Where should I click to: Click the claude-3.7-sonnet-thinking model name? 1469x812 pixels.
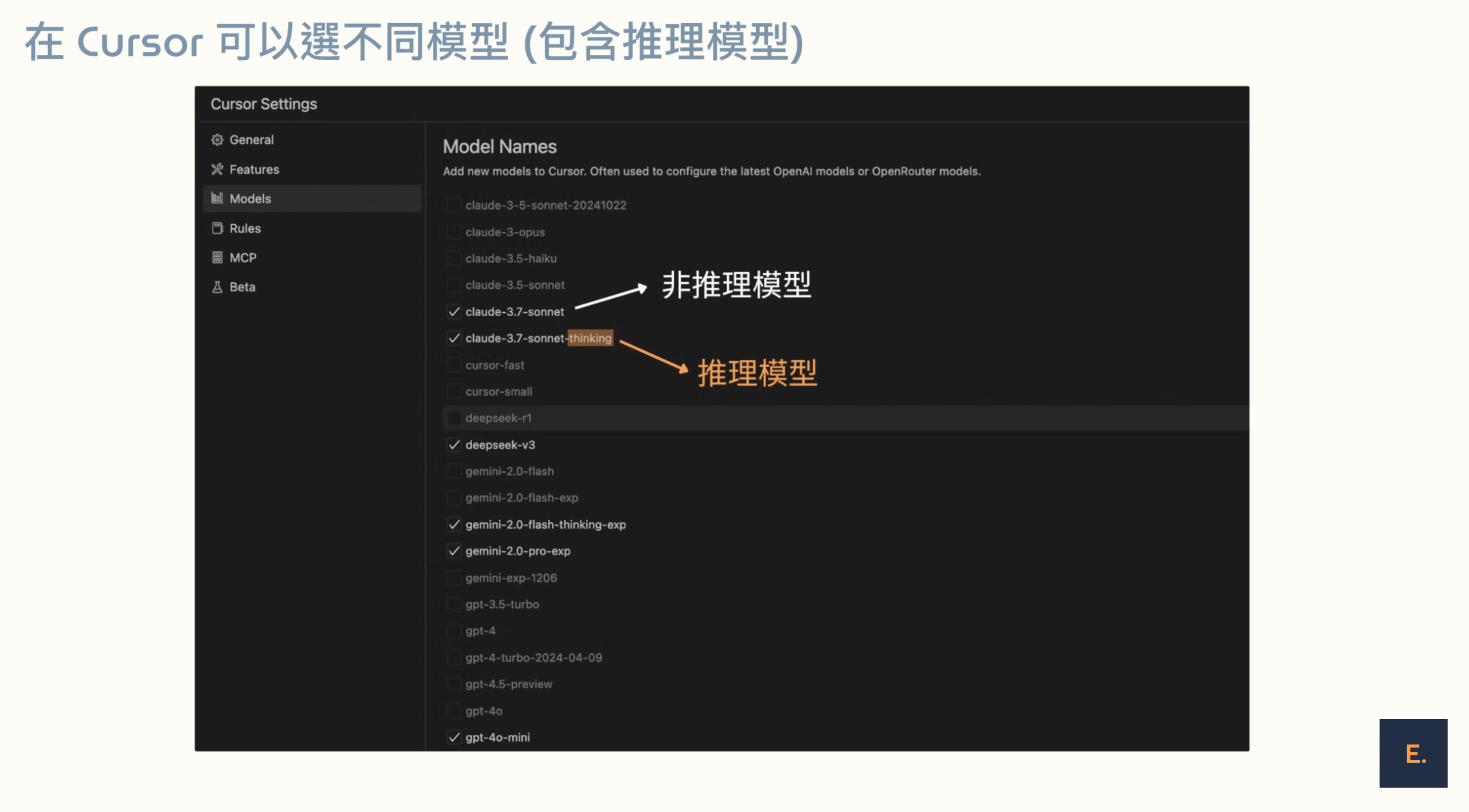539,338
